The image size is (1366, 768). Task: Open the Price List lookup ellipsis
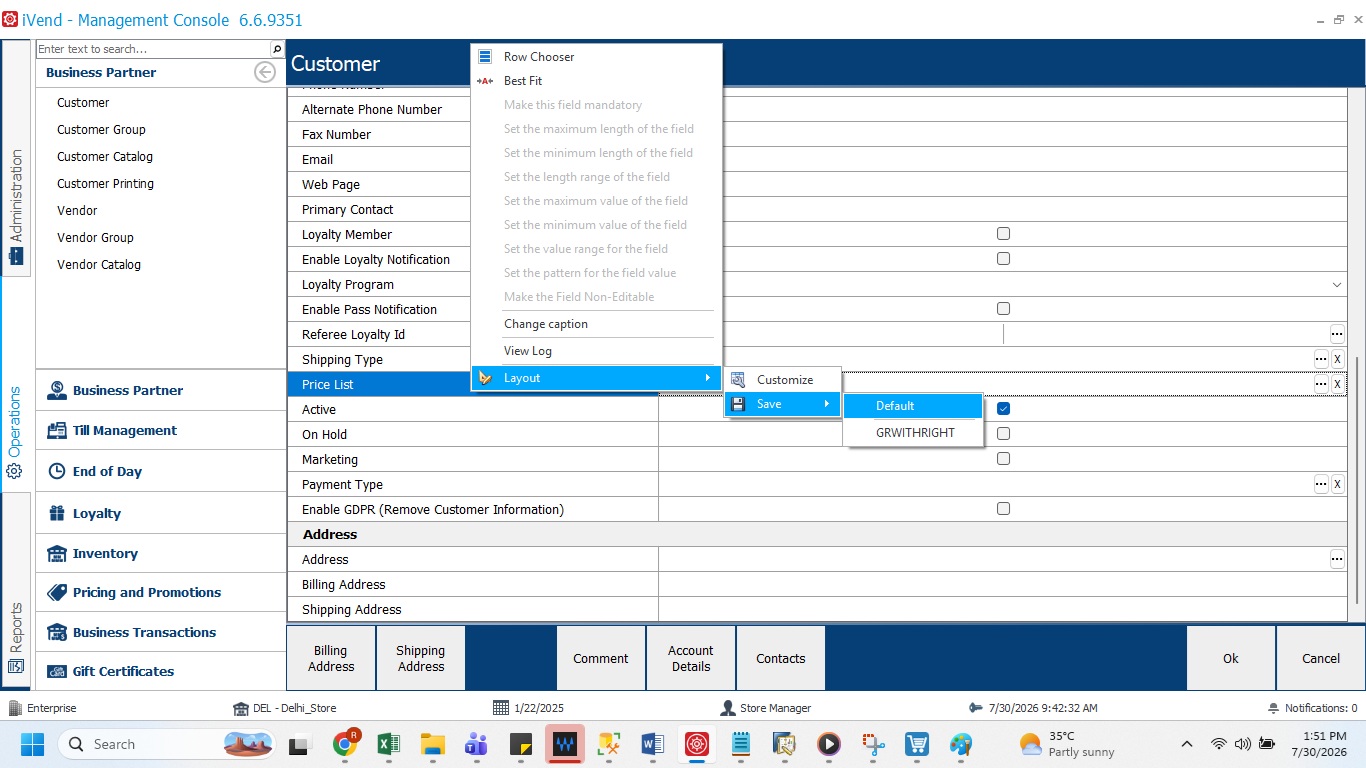(x=1321, y=384)
